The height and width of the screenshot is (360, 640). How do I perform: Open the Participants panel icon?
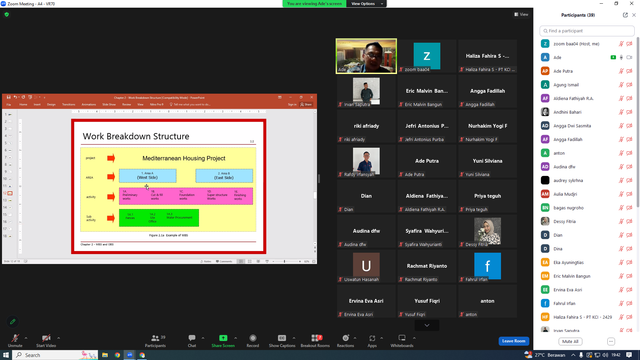coord(155,338)
